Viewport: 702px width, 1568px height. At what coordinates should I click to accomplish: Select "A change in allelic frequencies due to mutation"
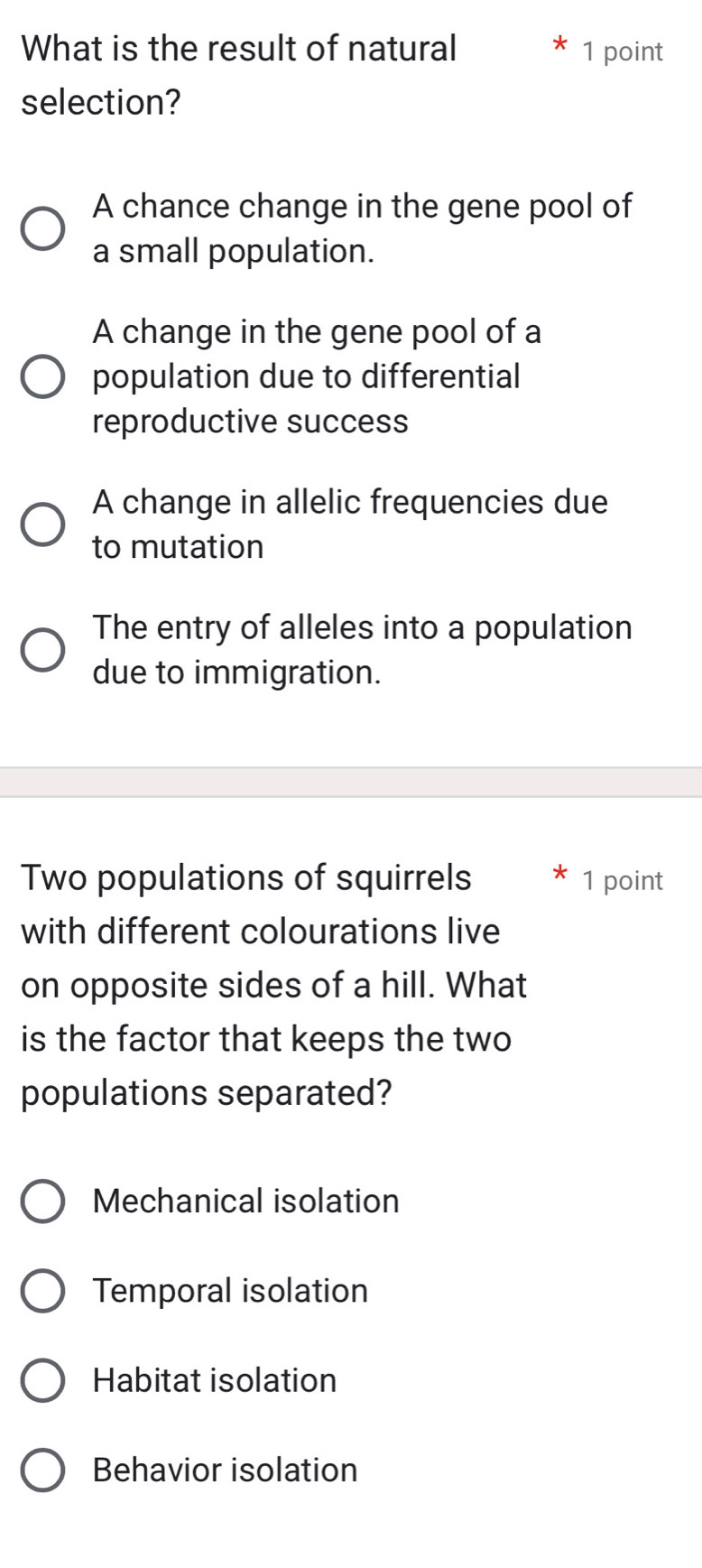(41, 523)
